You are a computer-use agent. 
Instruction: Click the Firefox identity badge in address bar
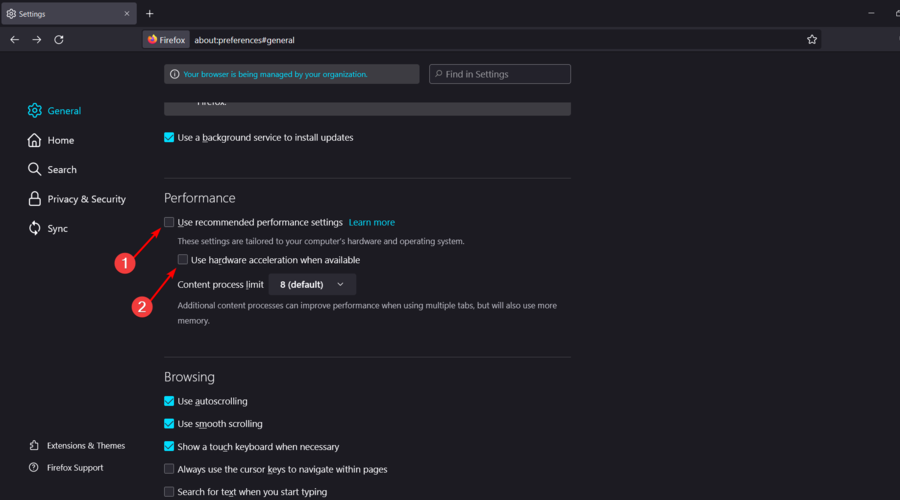(x=166, y=40)
